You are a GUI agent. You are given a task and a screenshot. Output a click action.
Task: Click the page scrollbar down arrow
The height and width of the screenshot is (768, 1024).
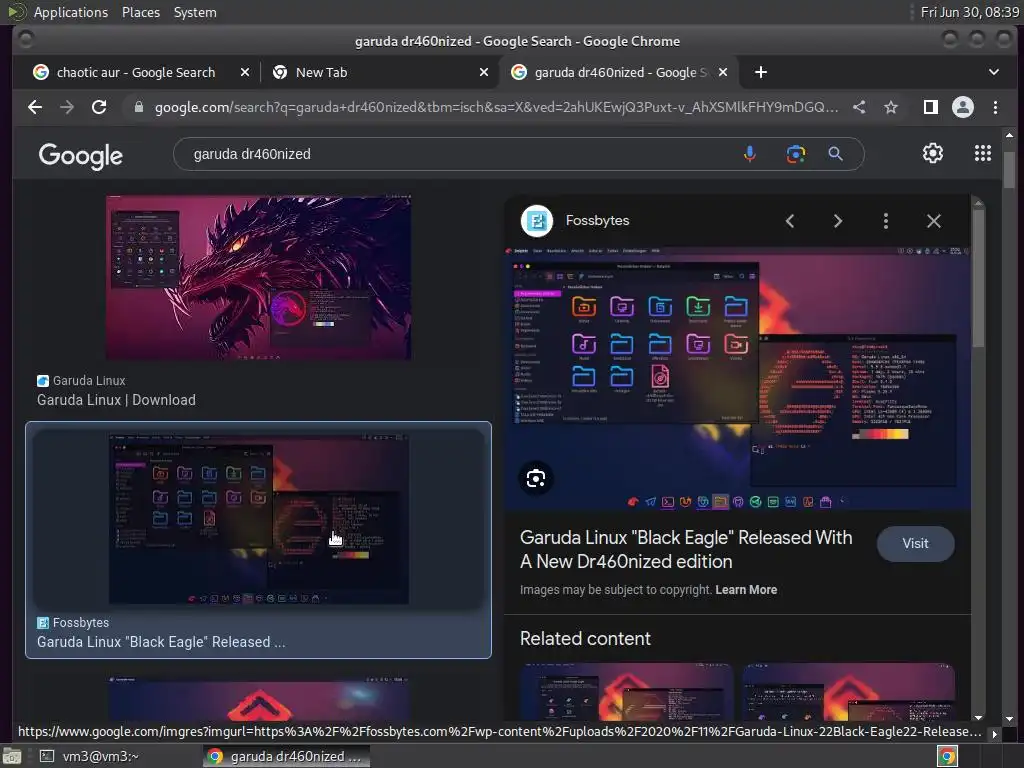tap(1010, 718)
